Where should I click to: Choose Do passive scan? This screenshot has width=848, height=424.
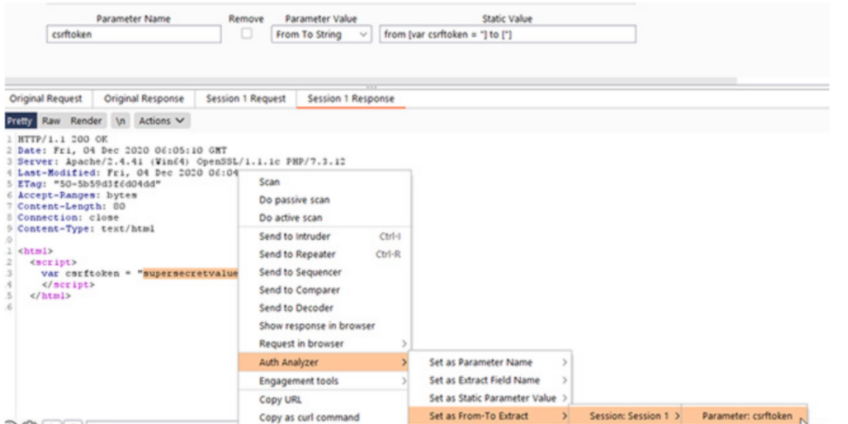click(324, 200)
